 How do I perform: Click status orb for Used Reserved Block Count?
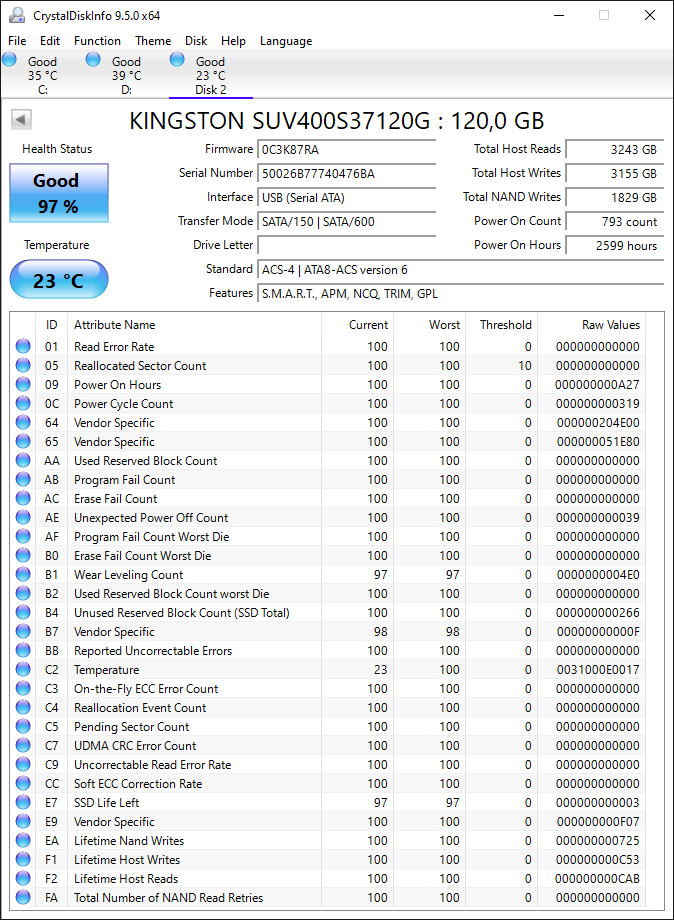click(x=23, y=461)
